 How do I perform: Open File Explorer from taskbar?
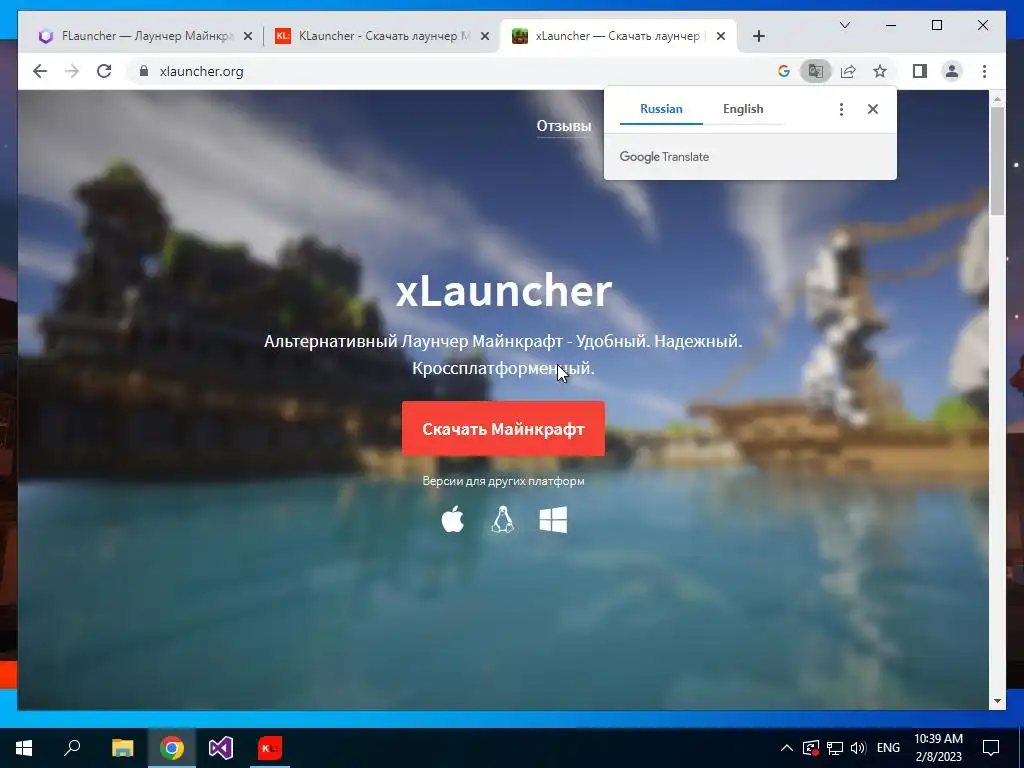[122, 748]
